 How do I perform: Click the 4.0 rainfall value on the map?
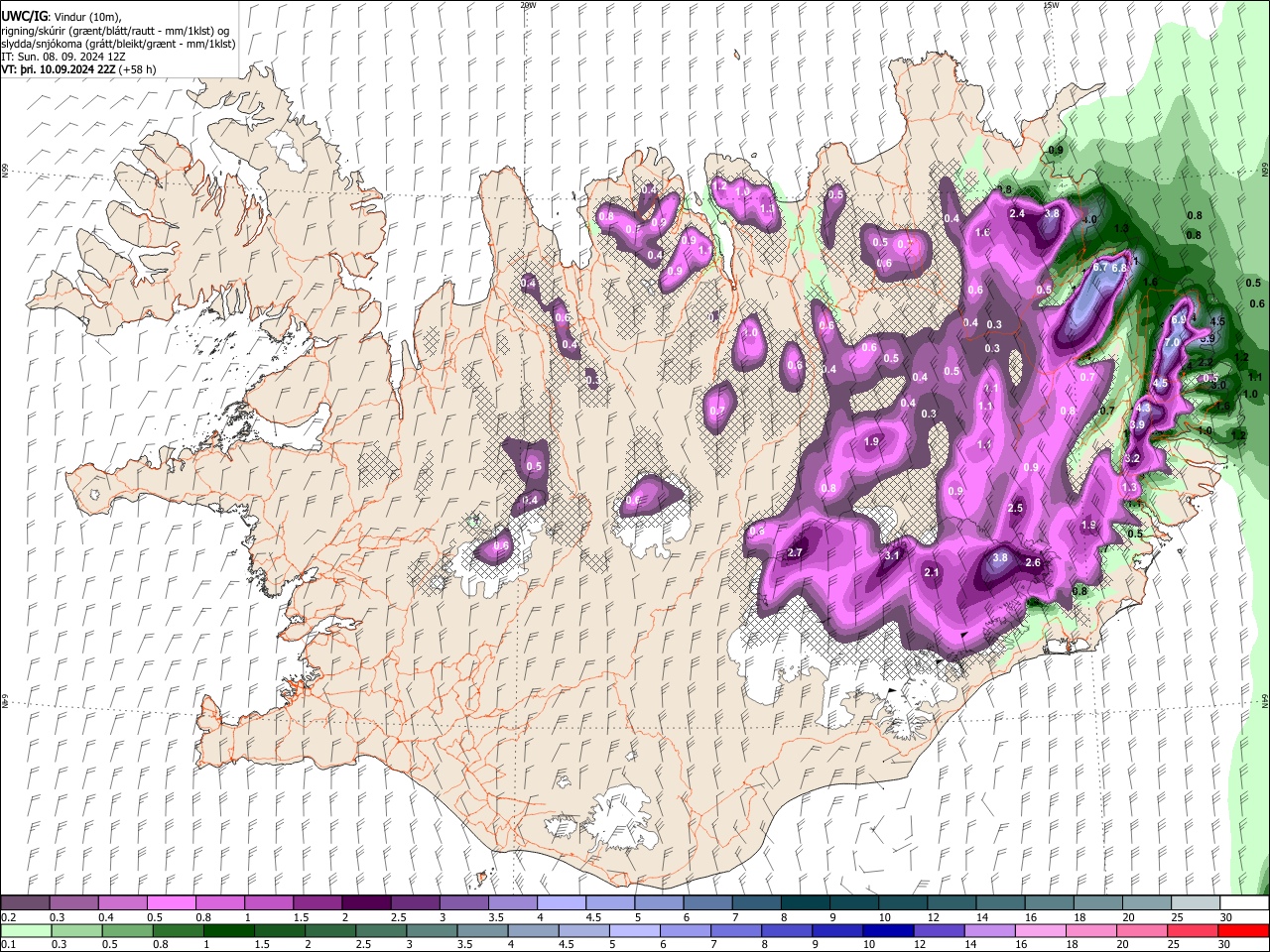(1089, 219)
